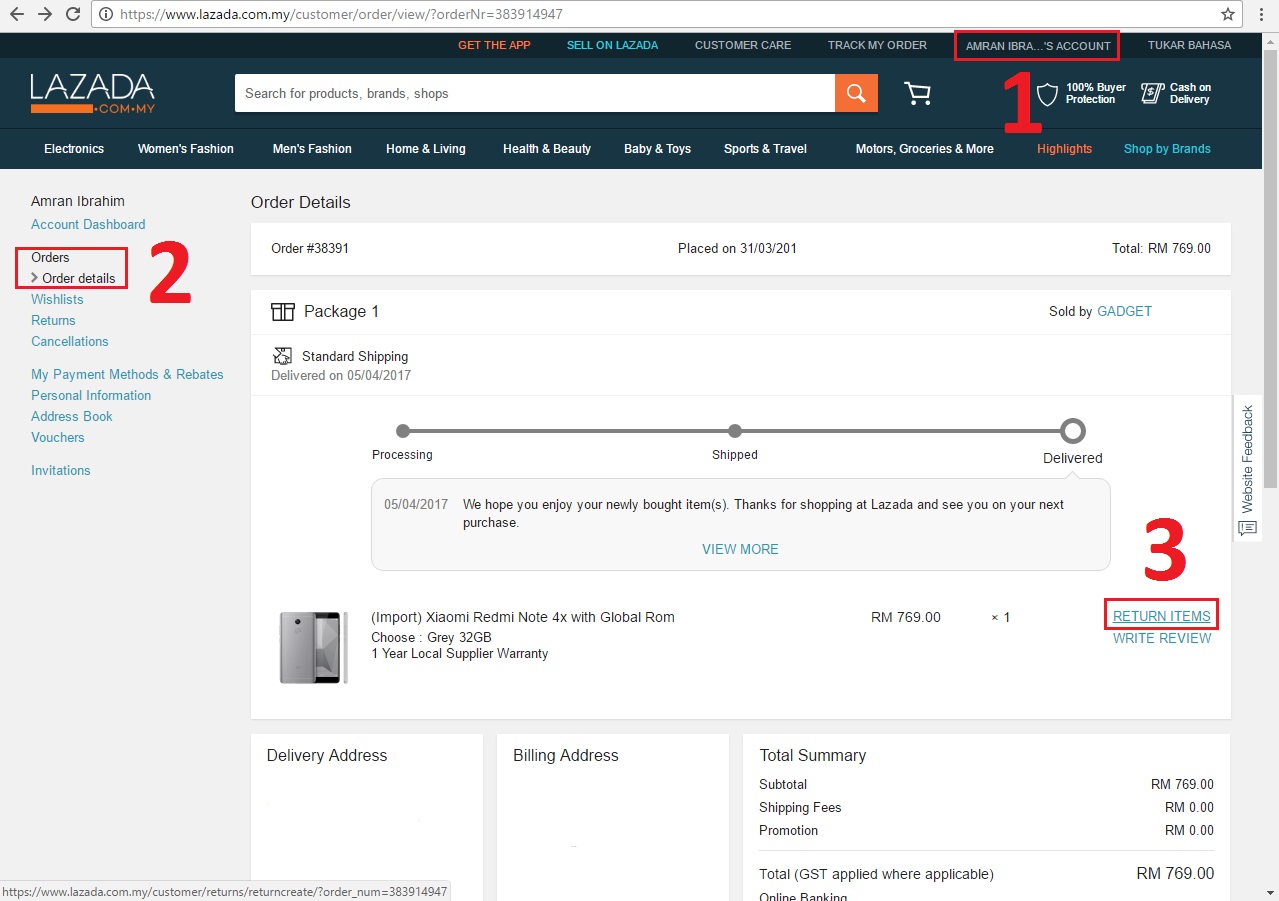This screenshot has height=901, width=1279.
Task: Click WRITE REVIEW link
Action: 1162,638
